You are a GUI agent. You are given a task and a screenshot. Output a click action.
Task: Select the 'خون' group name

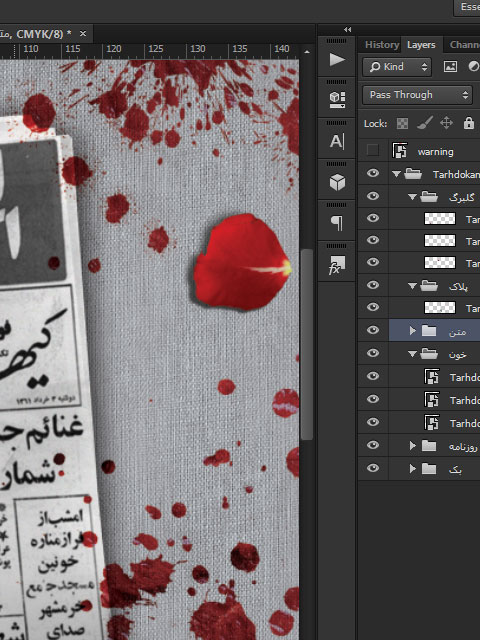[457, 354]
